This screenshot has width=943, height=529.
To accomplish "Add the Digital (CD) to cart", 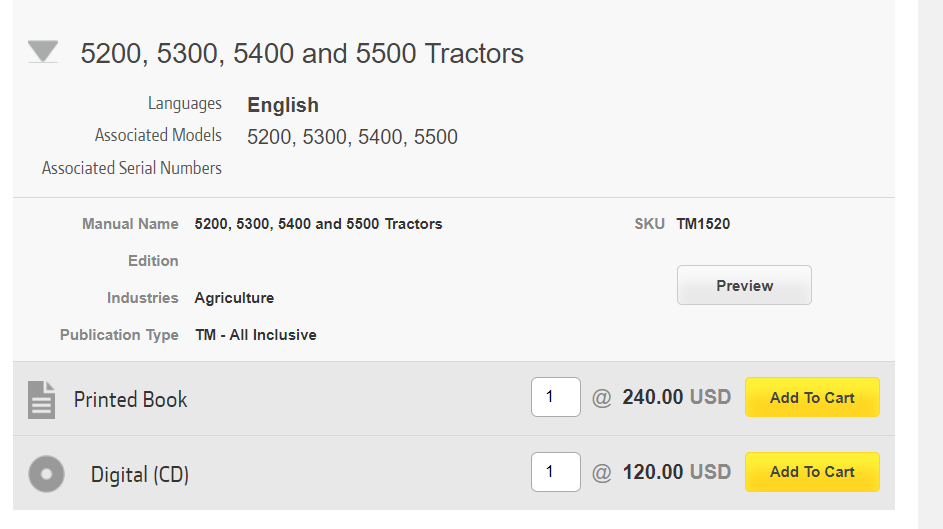I will point(811,472).
